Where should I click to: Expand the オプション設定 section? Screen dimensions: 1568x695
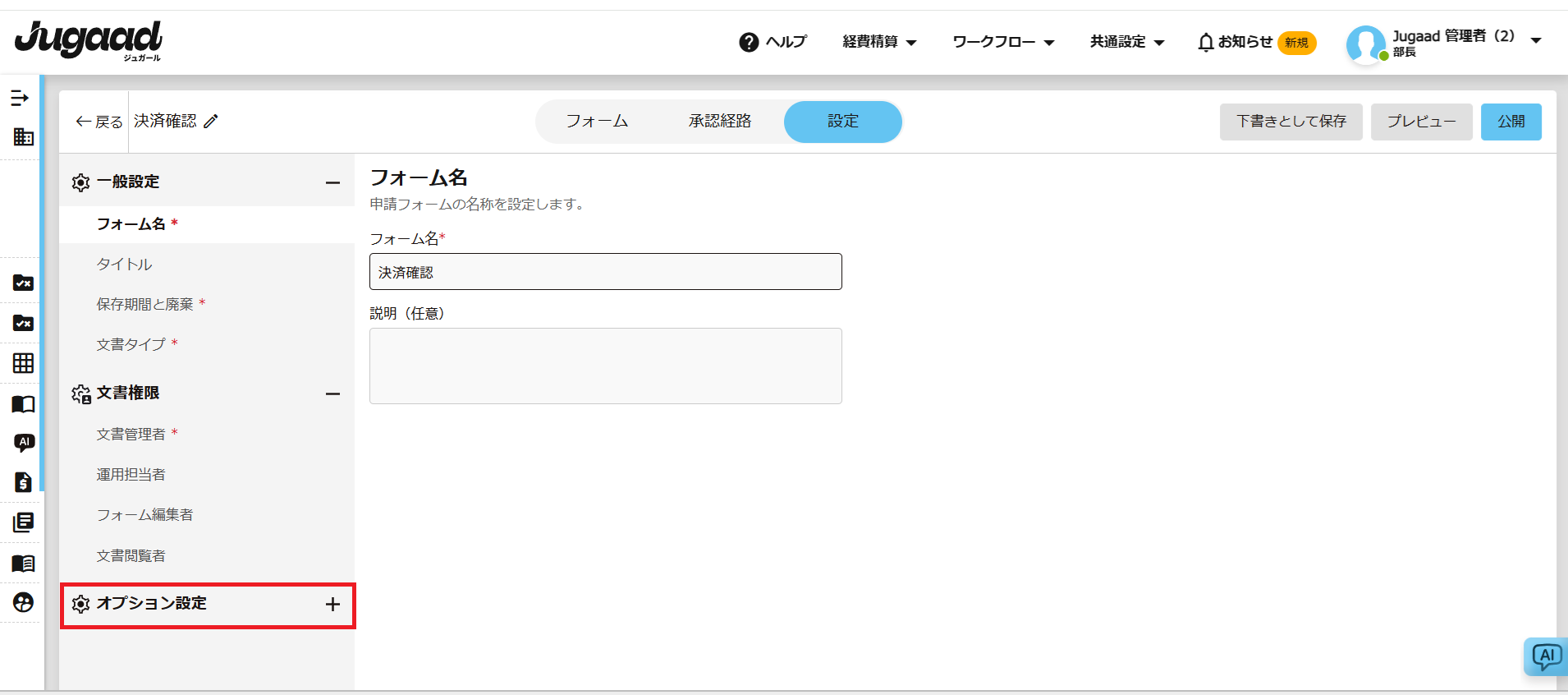pos(332,605)
